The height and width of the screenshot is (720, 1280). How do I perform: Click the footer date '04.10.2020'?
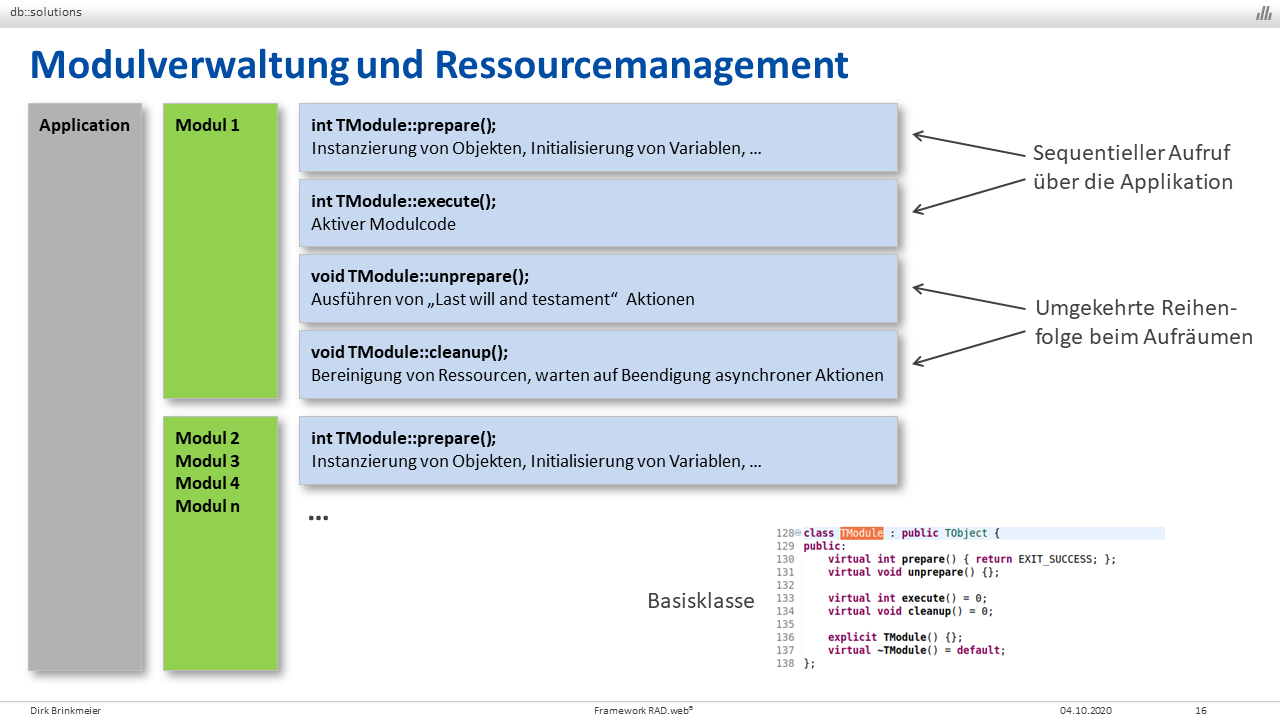tap(1086, 711)
